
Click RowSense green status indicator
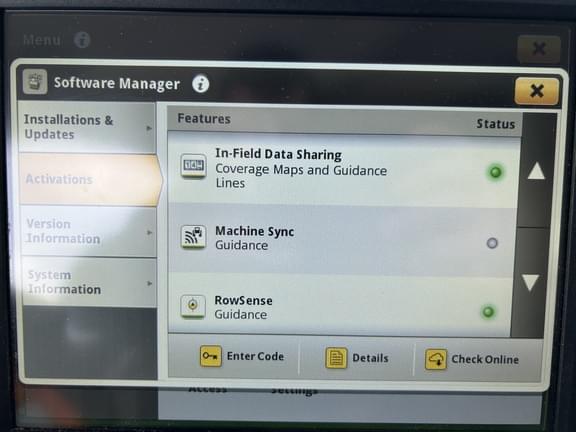pos(488,312)
